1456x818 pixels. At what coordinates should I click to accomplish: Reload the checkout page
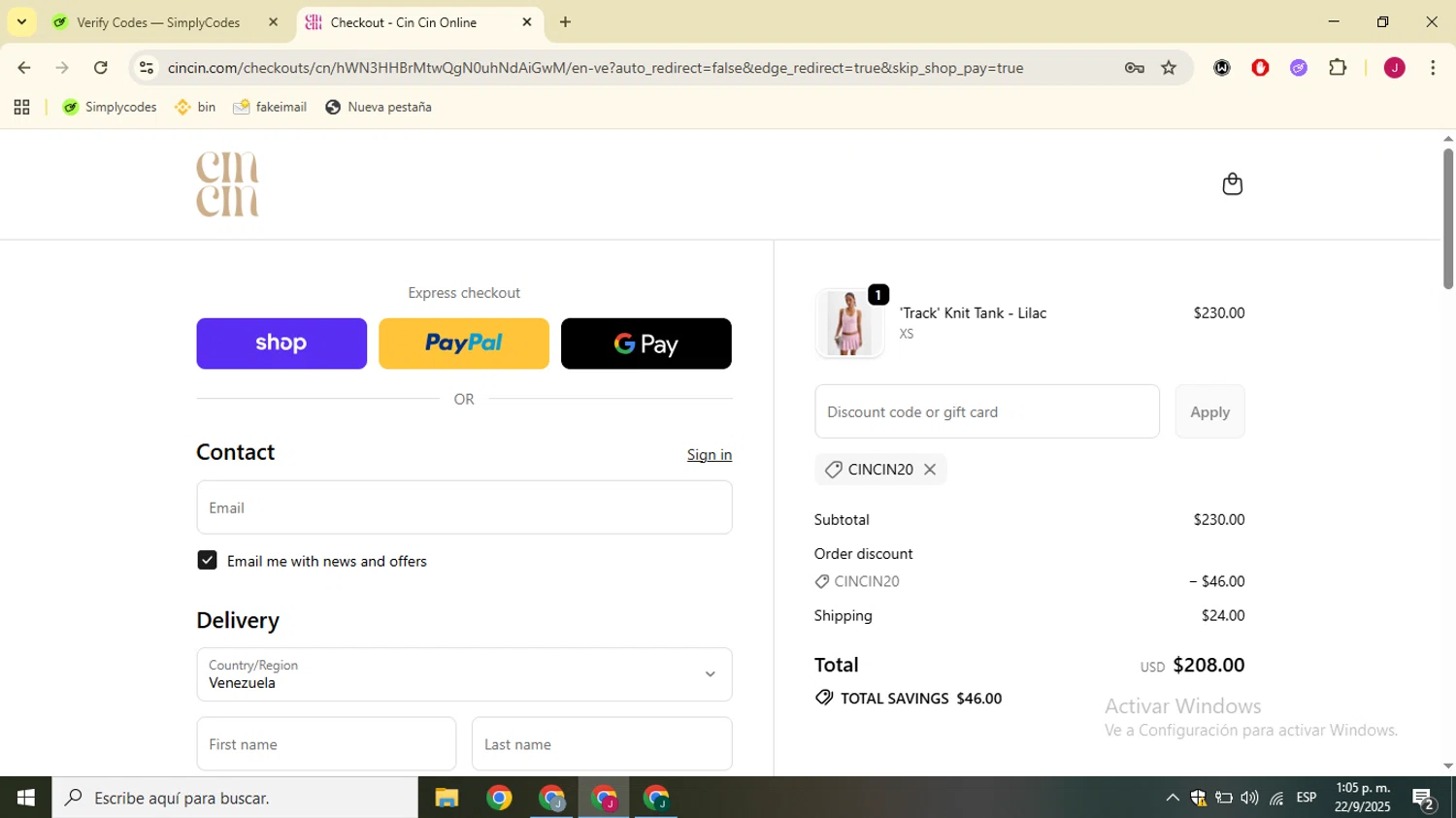[101, 68]
